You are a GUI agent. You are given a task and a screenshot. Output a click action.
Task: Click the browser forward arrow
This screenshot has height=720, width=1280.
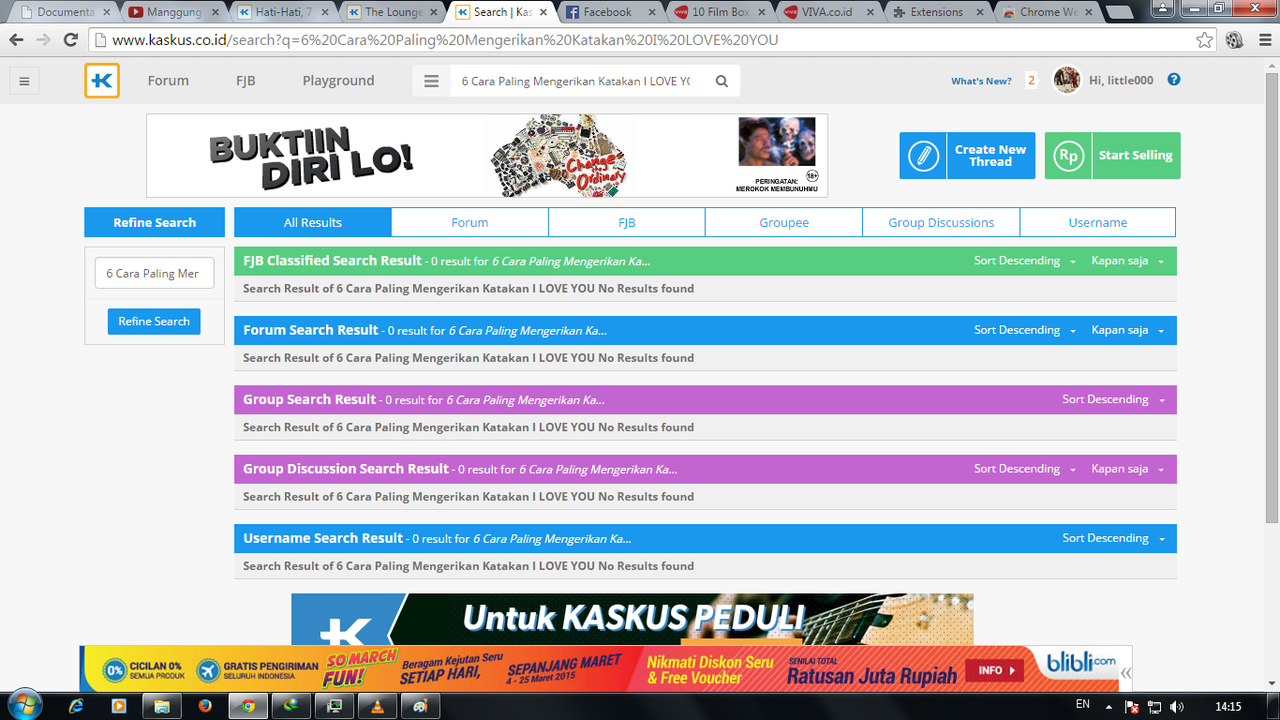point(43,40)
